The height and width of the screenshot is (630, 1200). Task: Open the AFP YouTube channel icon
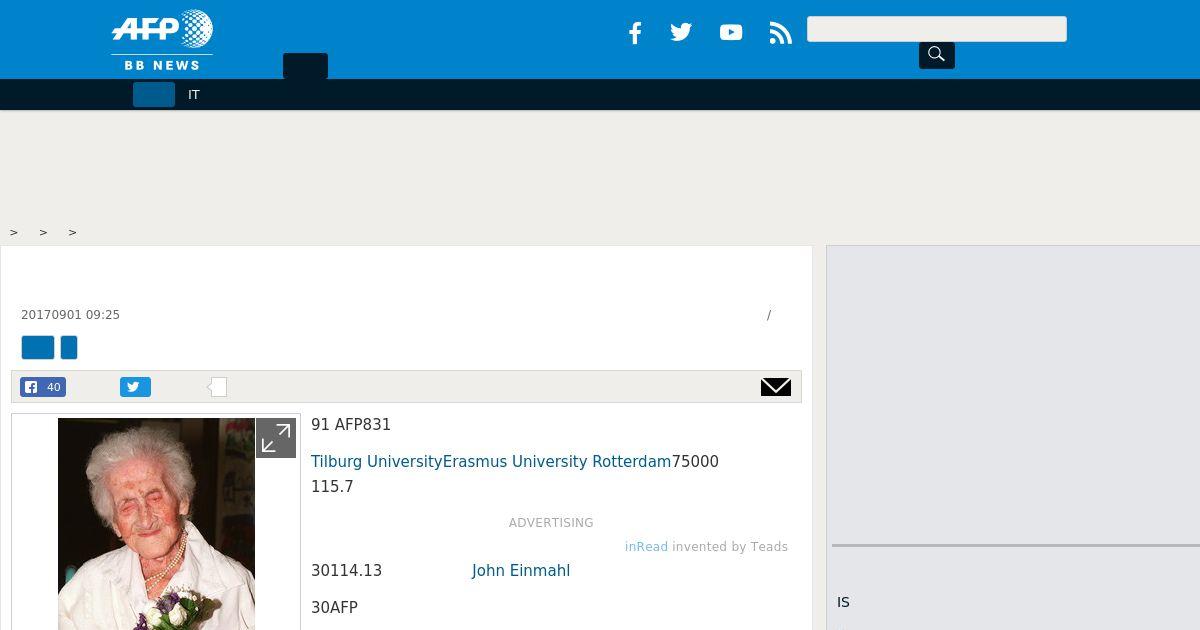coord(731,33)
